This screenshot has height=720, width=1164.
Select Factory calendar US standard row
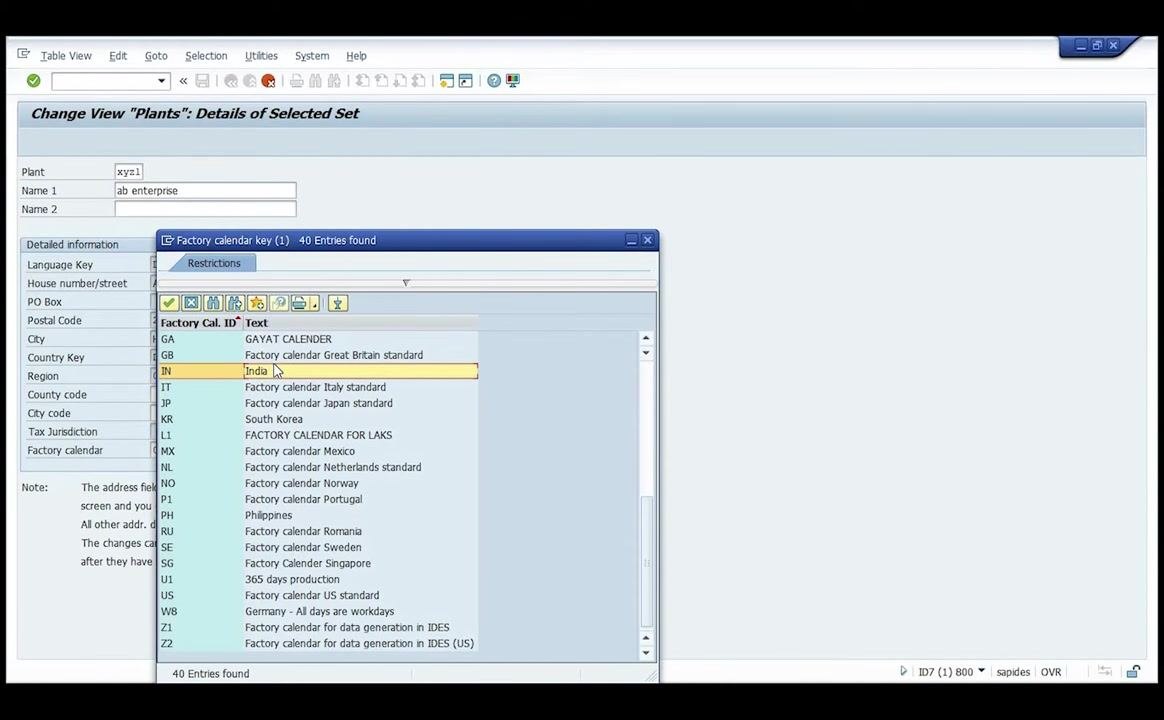pos(318,595)
